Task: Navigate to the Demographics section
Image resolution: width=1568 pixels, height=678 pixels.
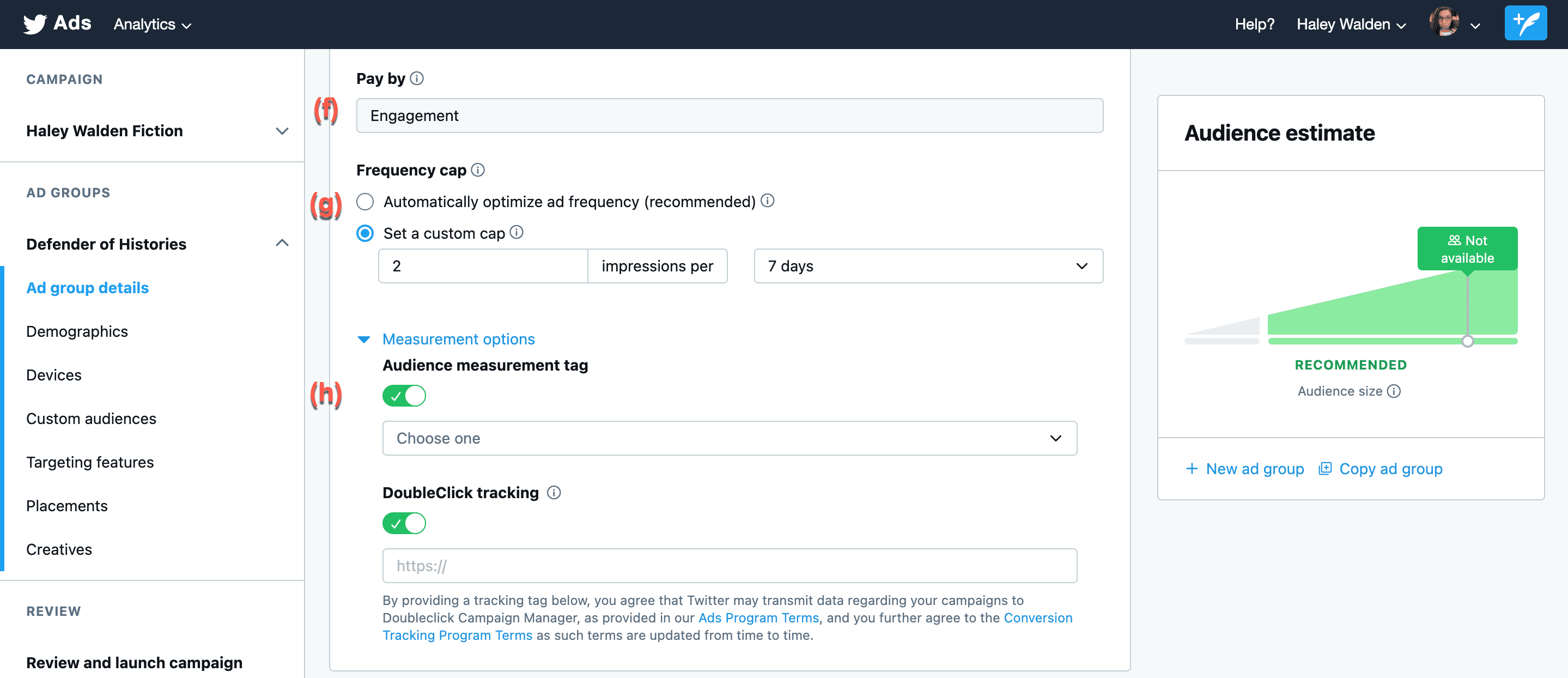Action: pos(78,331)
